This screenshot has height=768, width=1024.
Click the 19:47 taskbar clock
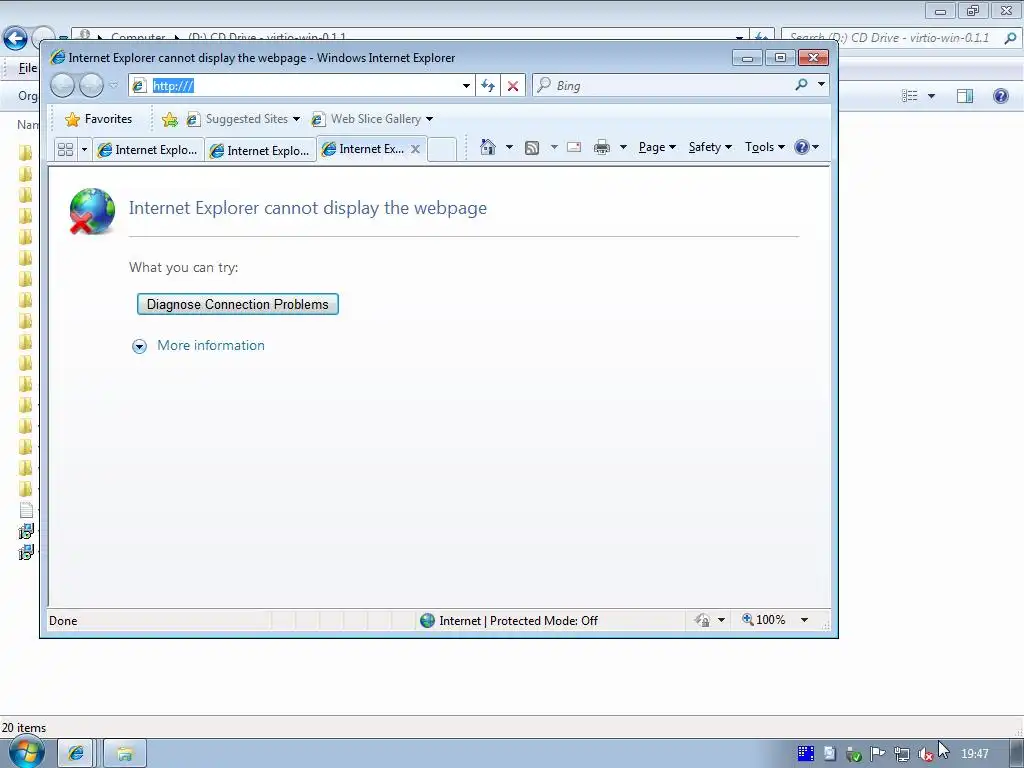tap(974, 754)
